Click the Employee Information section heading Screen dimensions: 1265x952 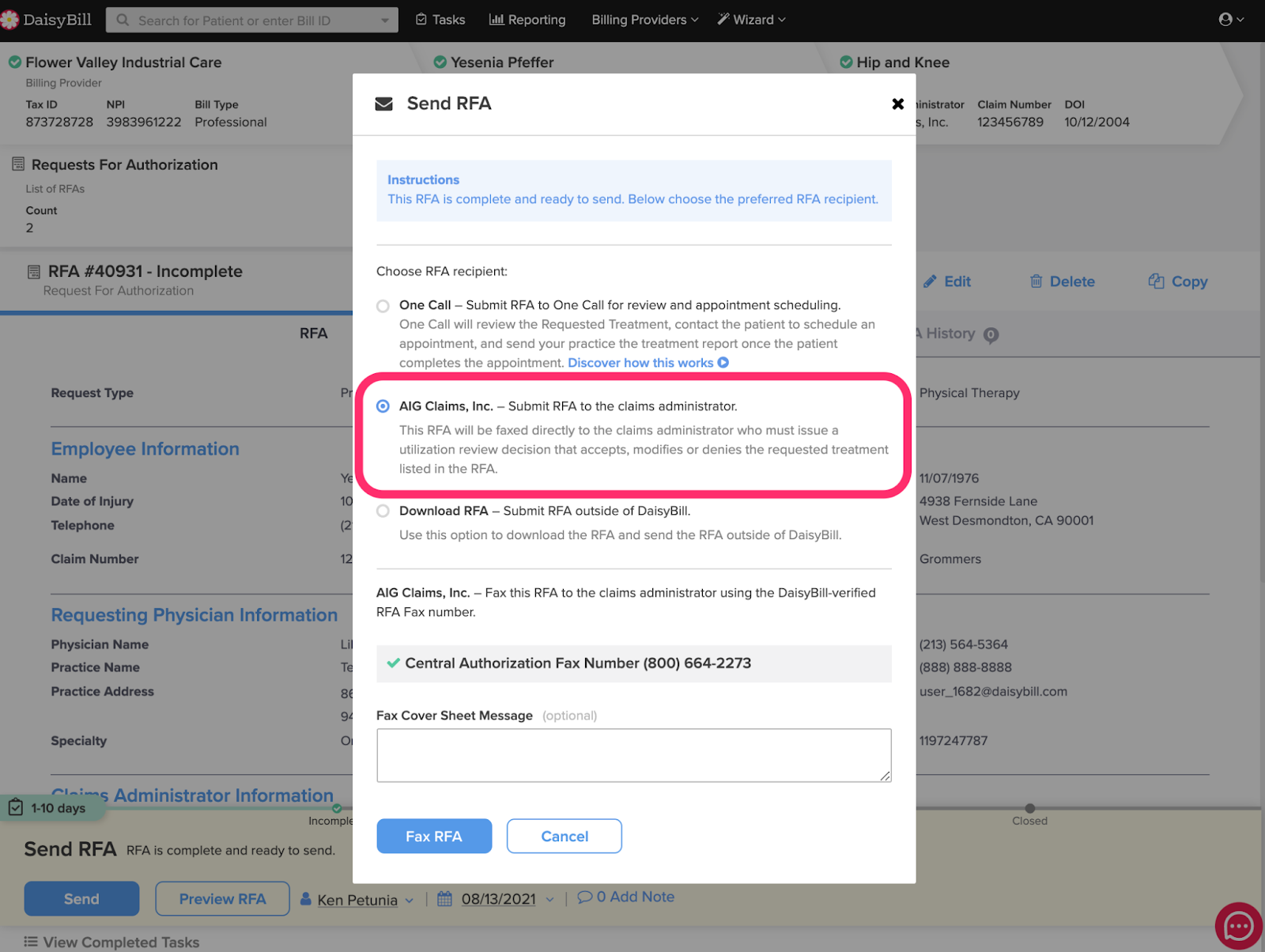[x=145, y=448]
